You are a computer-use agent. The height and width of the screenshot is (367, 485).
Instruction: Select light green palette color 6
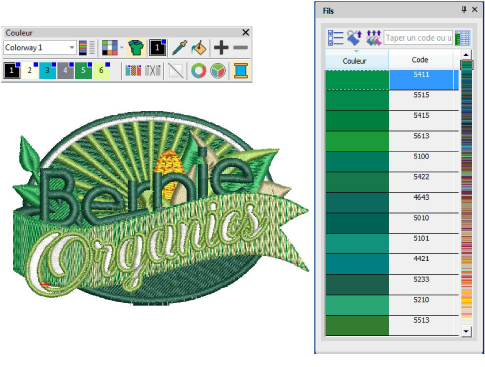pyautogui.click(x=101, y=70)
